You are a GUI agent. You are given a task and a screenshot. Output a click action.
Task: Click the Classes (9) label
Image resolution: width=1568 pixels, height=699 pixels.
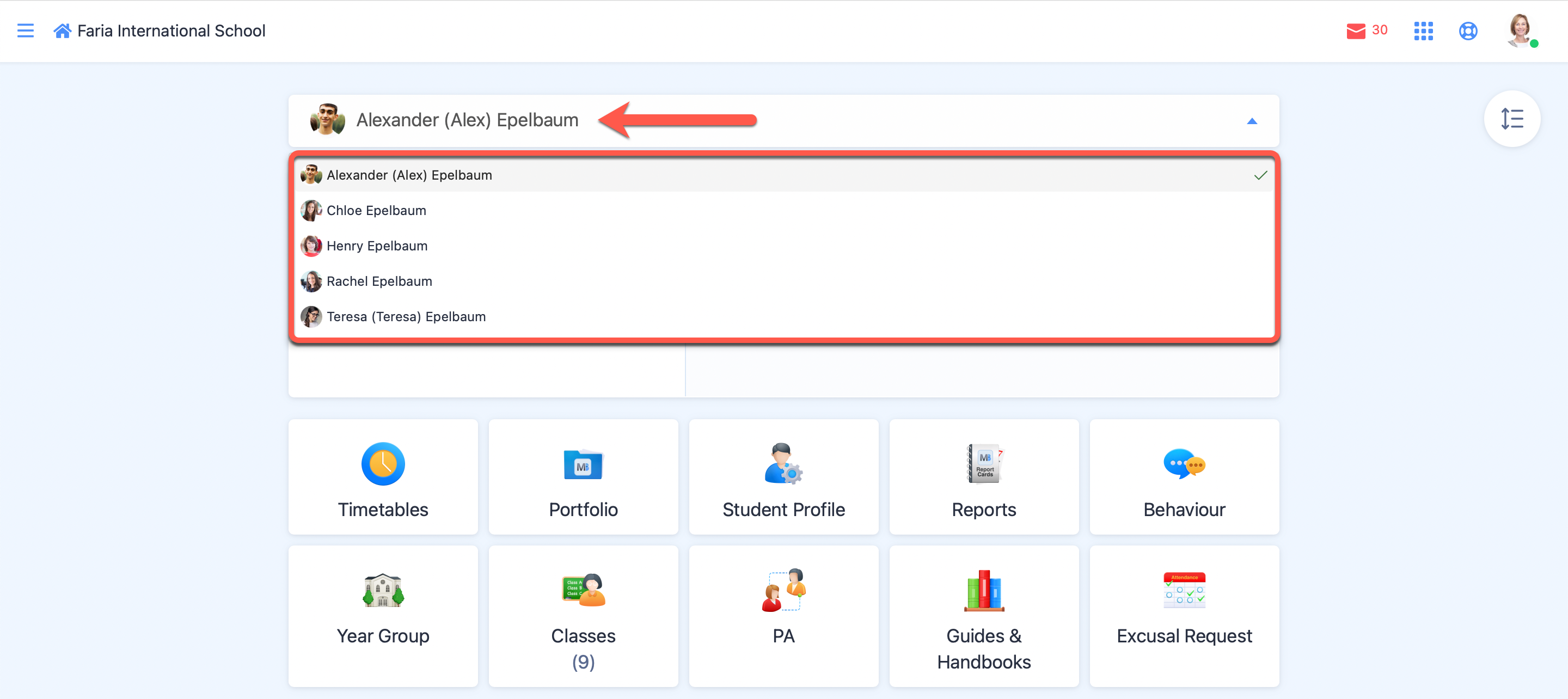pyautogui.click(x=583, y=649)
